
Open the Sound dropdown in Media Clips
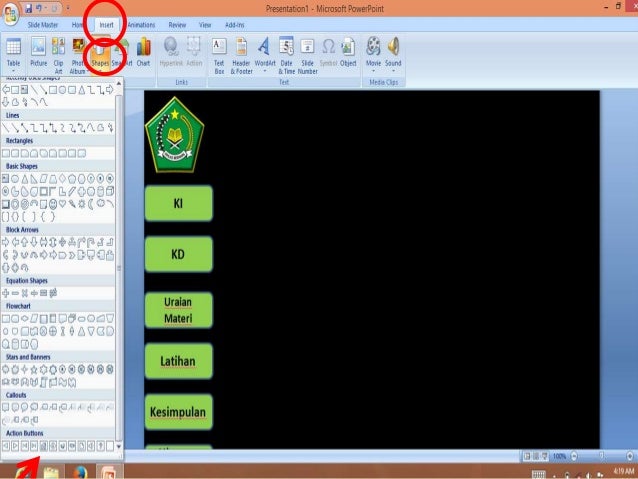pos(393,55)
